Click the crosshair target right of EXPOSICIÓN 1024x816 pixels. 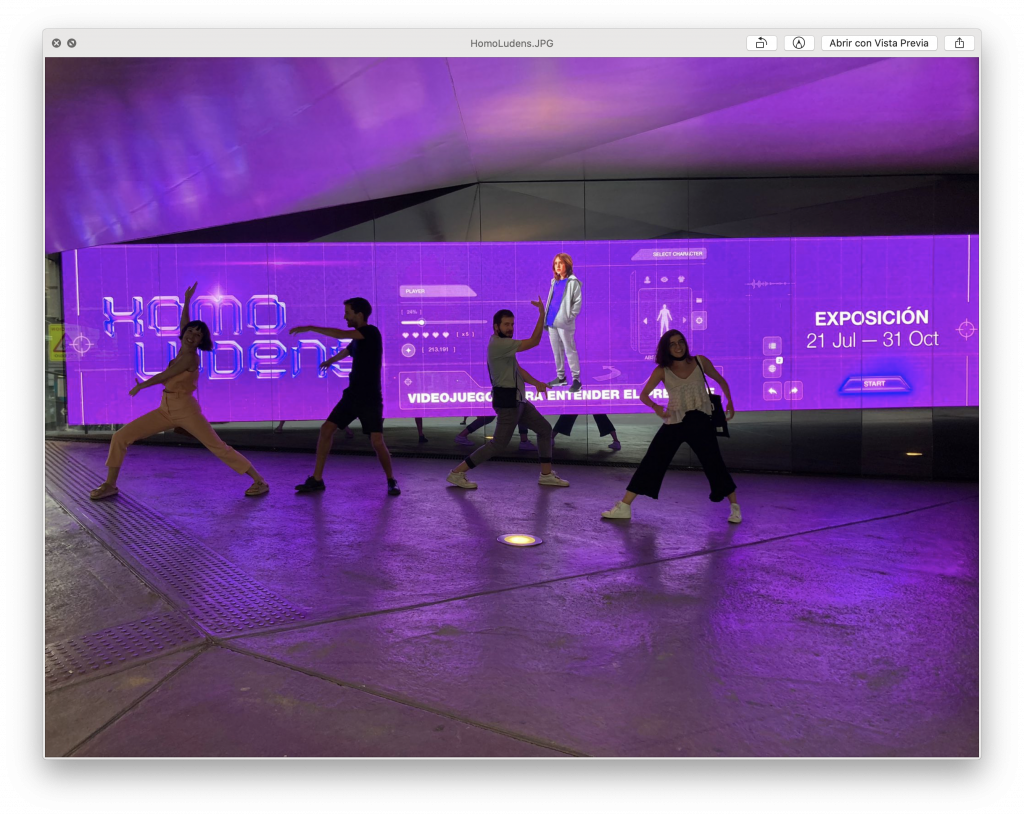click(x=965, y=329)
